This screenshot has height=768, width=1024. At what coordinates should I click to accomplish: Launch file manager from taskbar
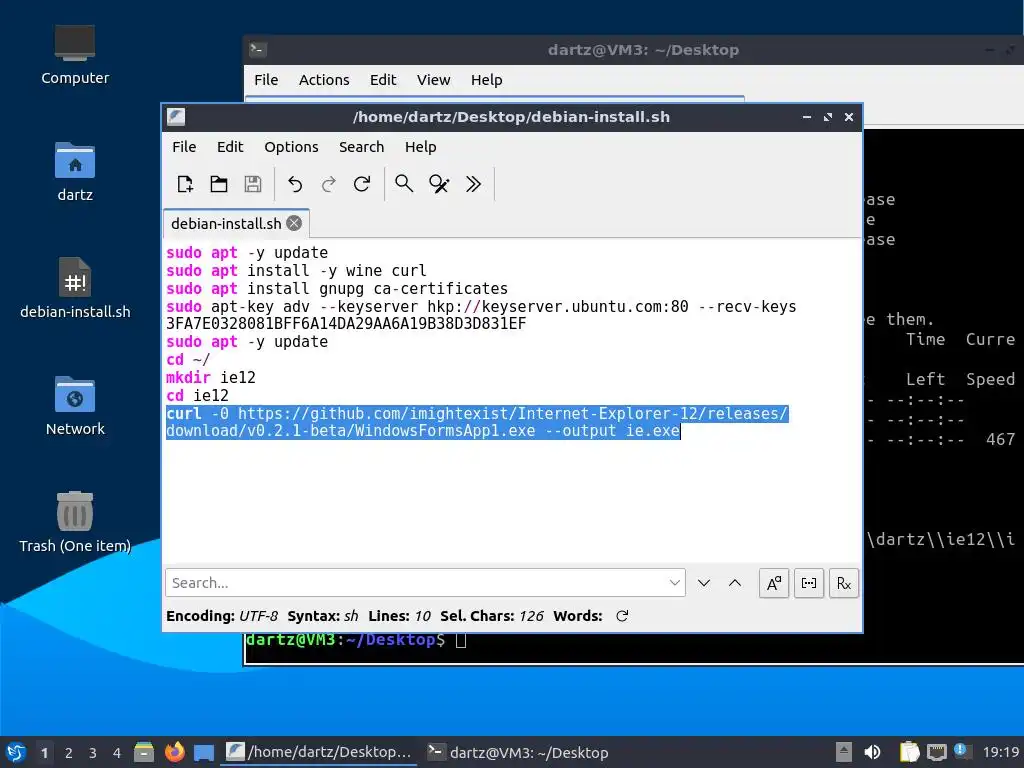click(x=144, y=752)
